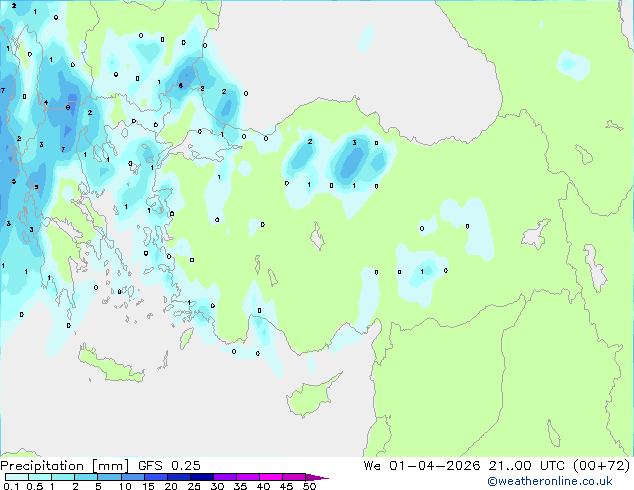This screenshot has height=490, width=634.
Task: Click the legend label '50'
Action: click(x=309, y=486)
